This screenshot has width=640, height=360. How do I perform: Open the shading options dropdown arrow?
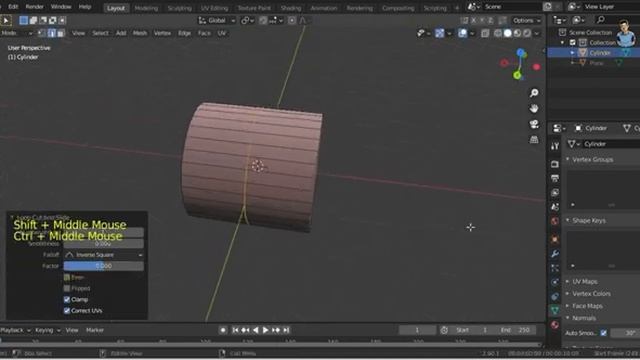click(537, 33)
